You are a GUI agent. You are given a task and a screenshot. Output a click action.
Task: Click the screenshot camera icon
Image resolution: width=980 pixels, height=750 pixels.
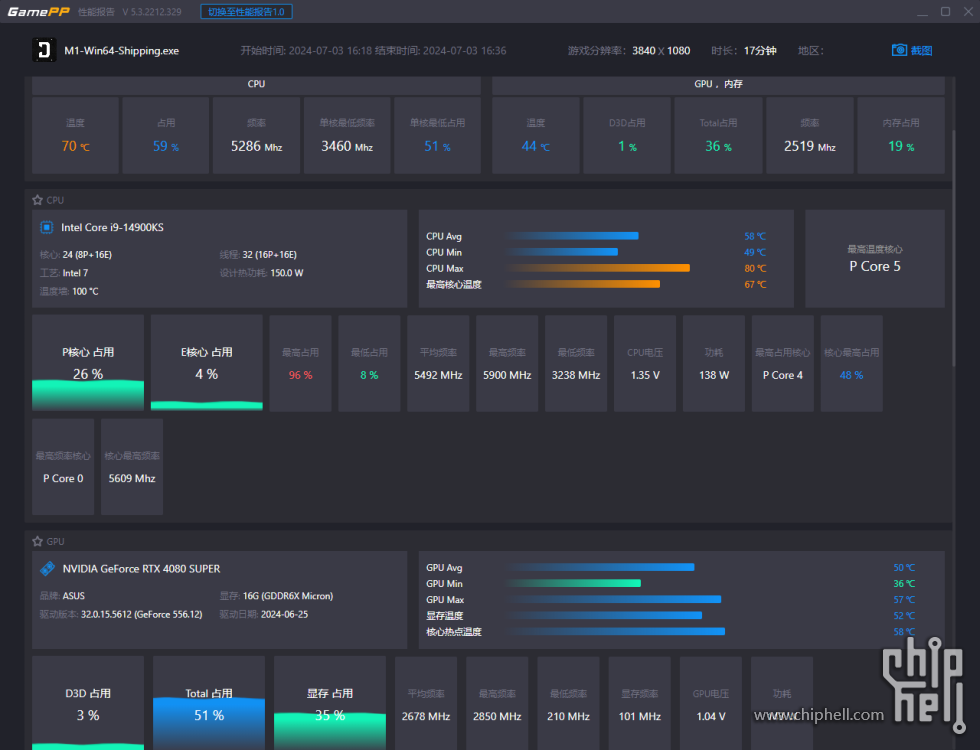(899, 50)
